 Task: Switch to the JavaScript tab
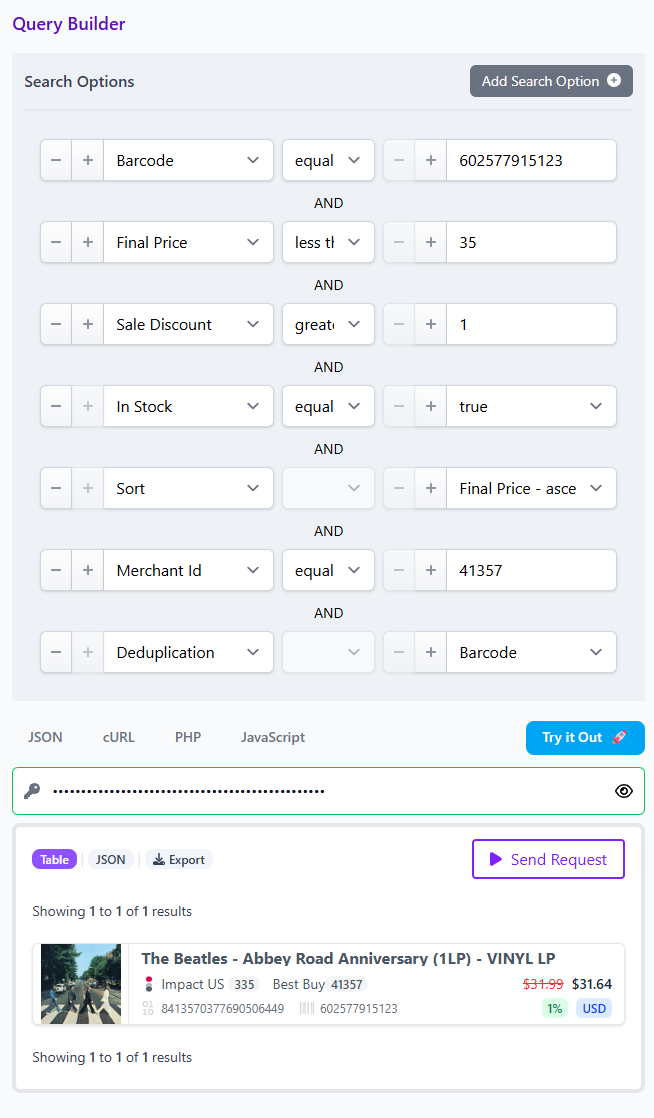pos(273,737)
